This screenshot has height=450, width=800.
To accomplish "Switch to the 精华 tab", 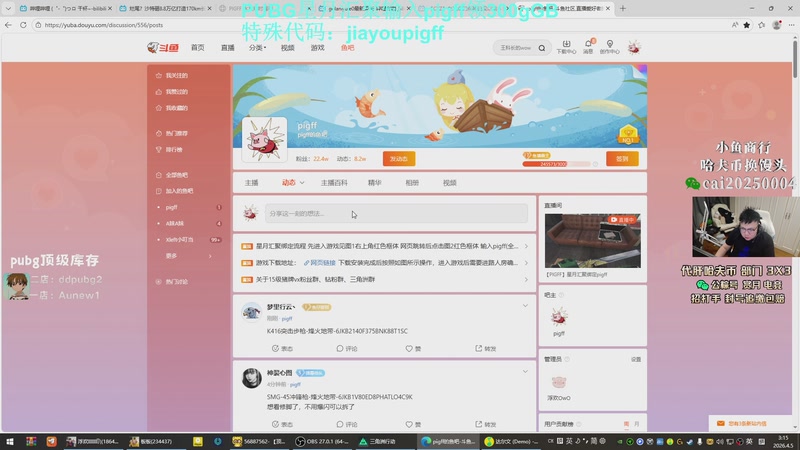I will [374, 183].
